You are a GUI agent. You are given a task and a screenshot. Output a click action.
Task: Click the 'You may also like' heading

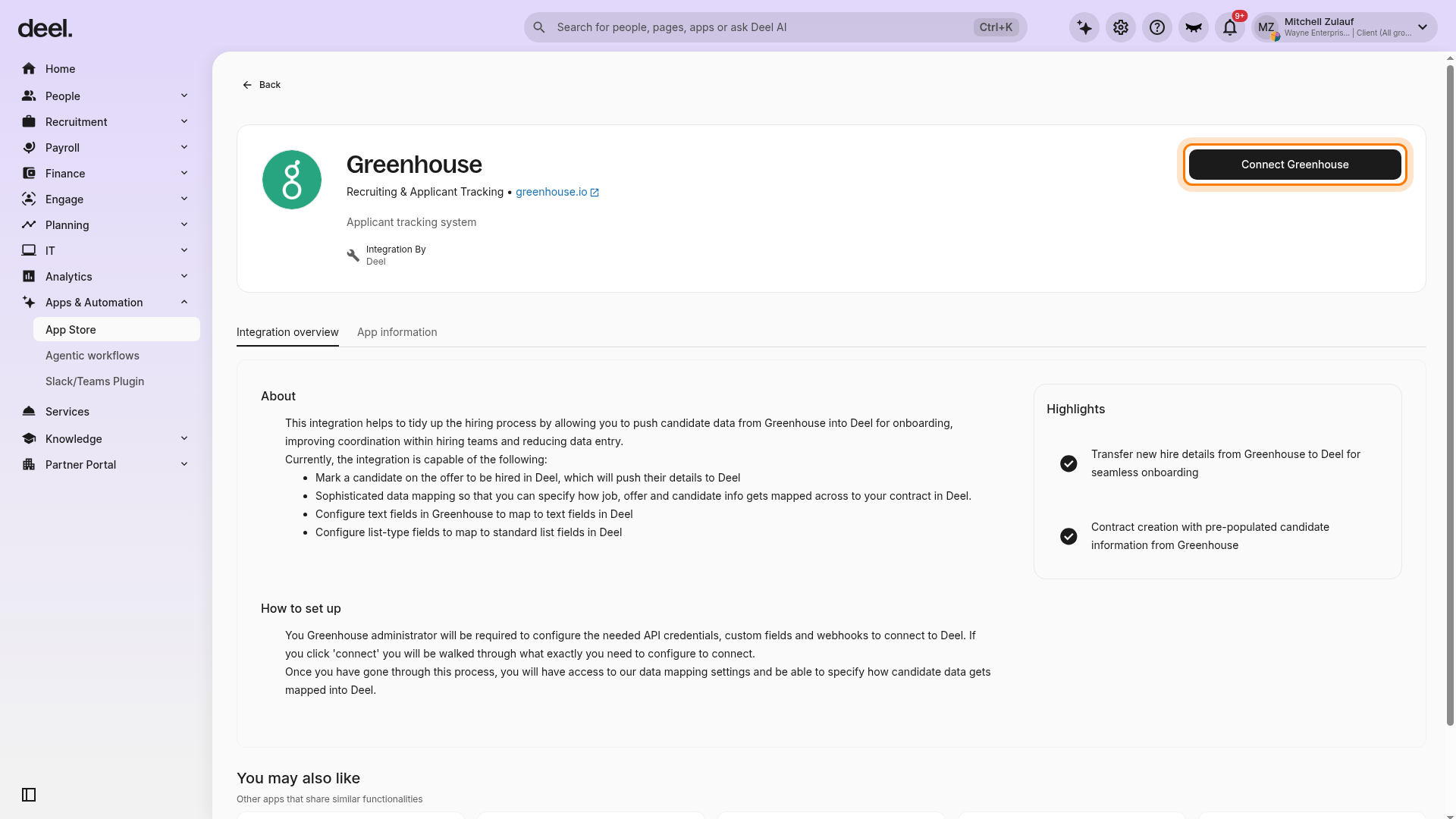[x=298, y=778]
